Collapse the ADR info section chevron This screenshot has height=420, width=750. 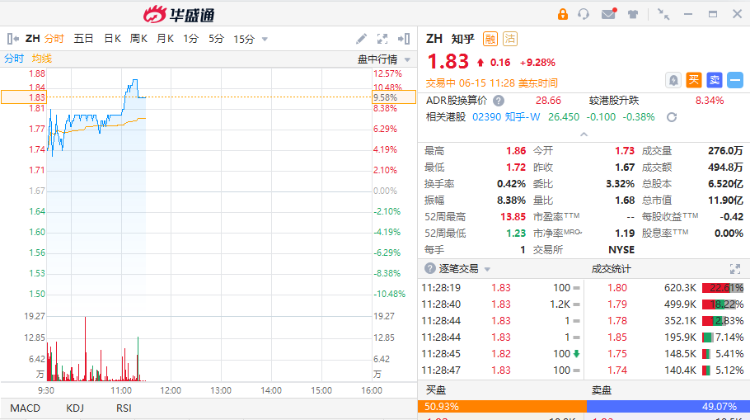584,134
